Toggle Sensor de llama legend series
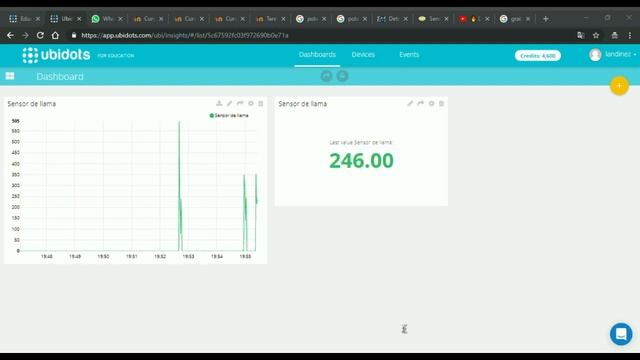 pos(229,116)
